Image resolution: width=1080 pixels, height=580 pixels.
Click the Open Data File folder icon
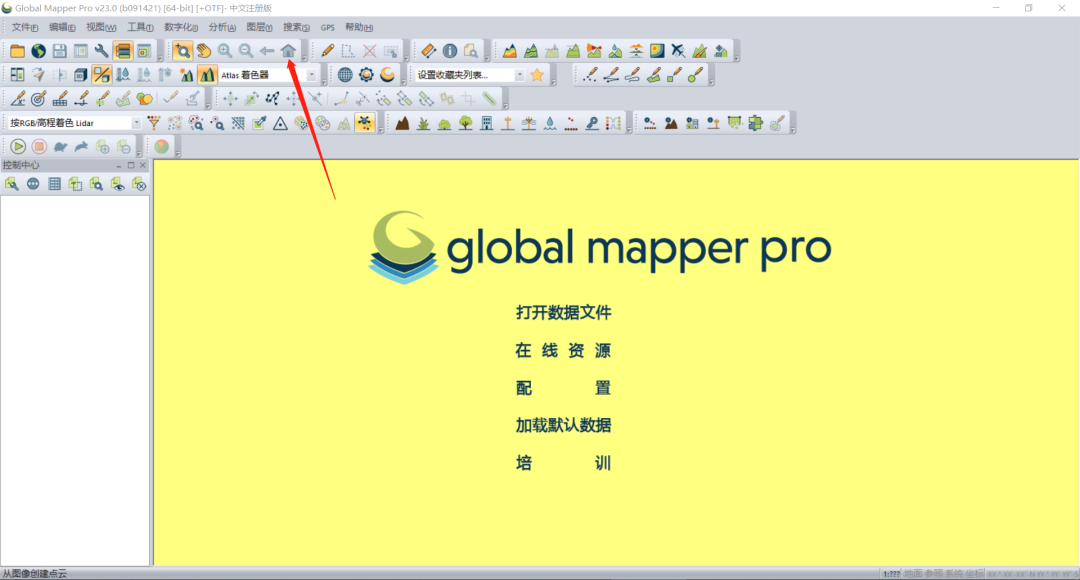[x=17, y=51]
